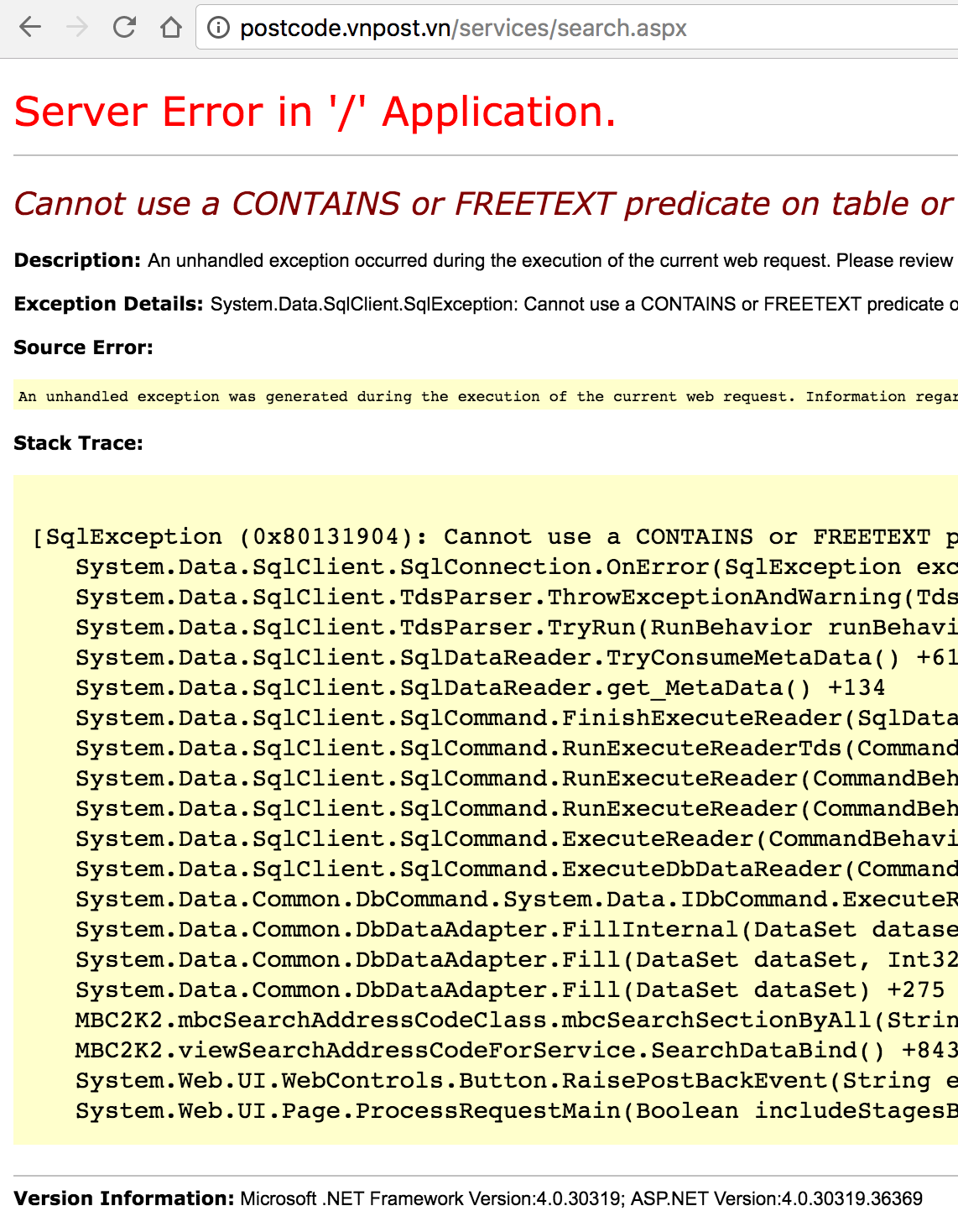
Task: Focus the address bar URL text
Action: (x=463, y=29)
